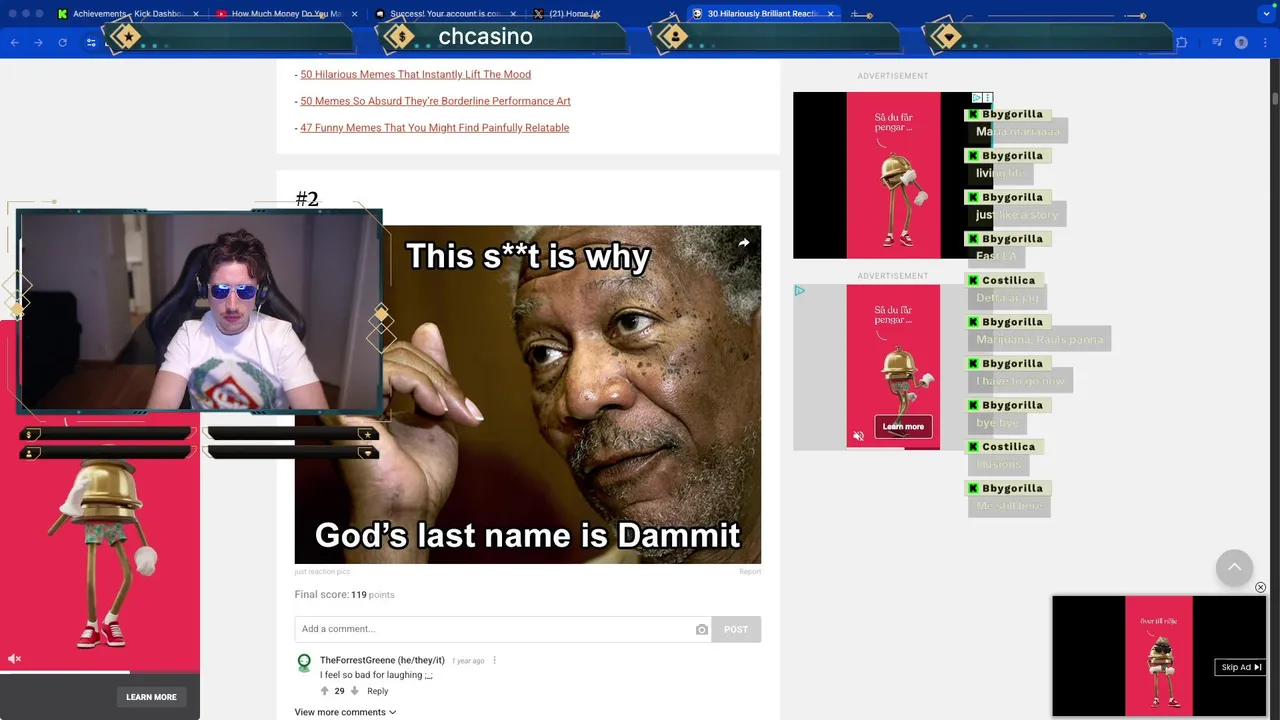The width and height of the screenshot is (1280, 720).
Task: Click Costilica's name on the Delta ai jug message
Action: (x=1008, y=280)
